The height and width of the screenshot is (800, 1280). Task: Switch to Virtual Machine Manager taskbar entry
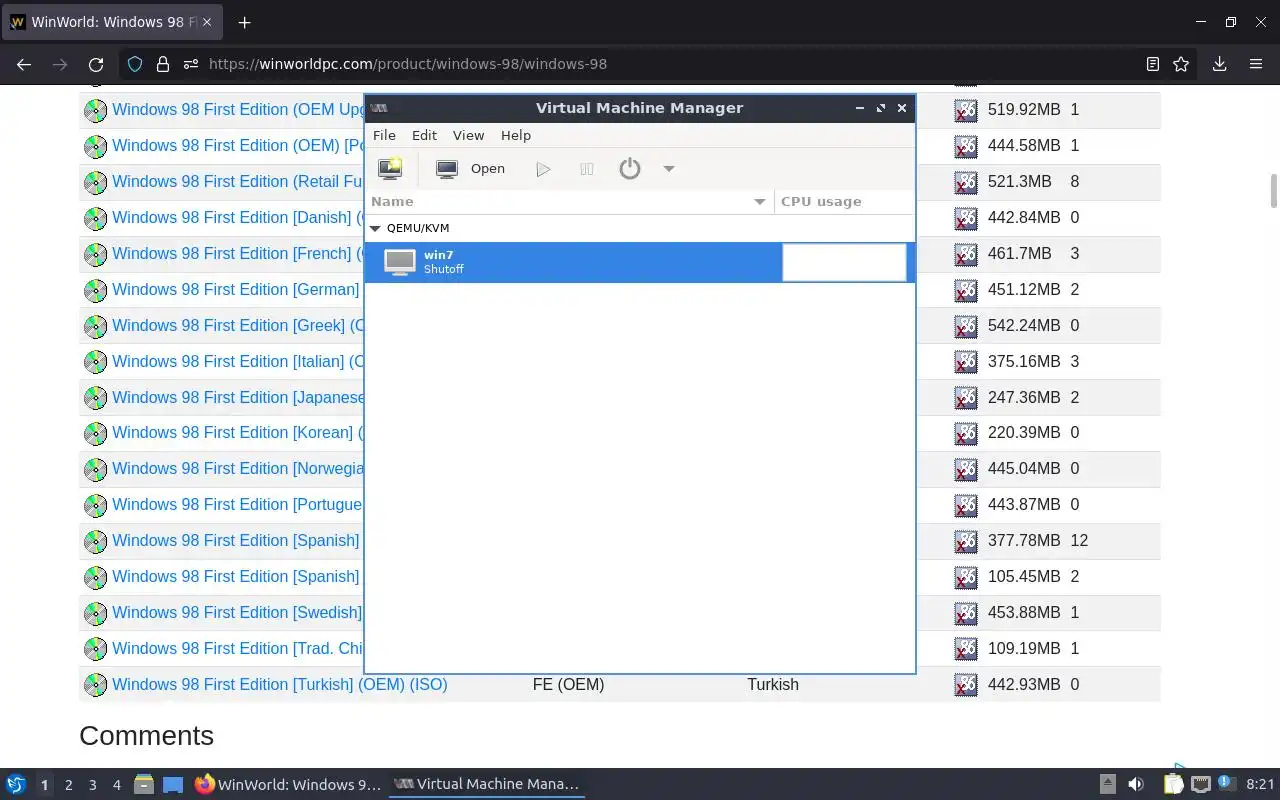point(486,785)
